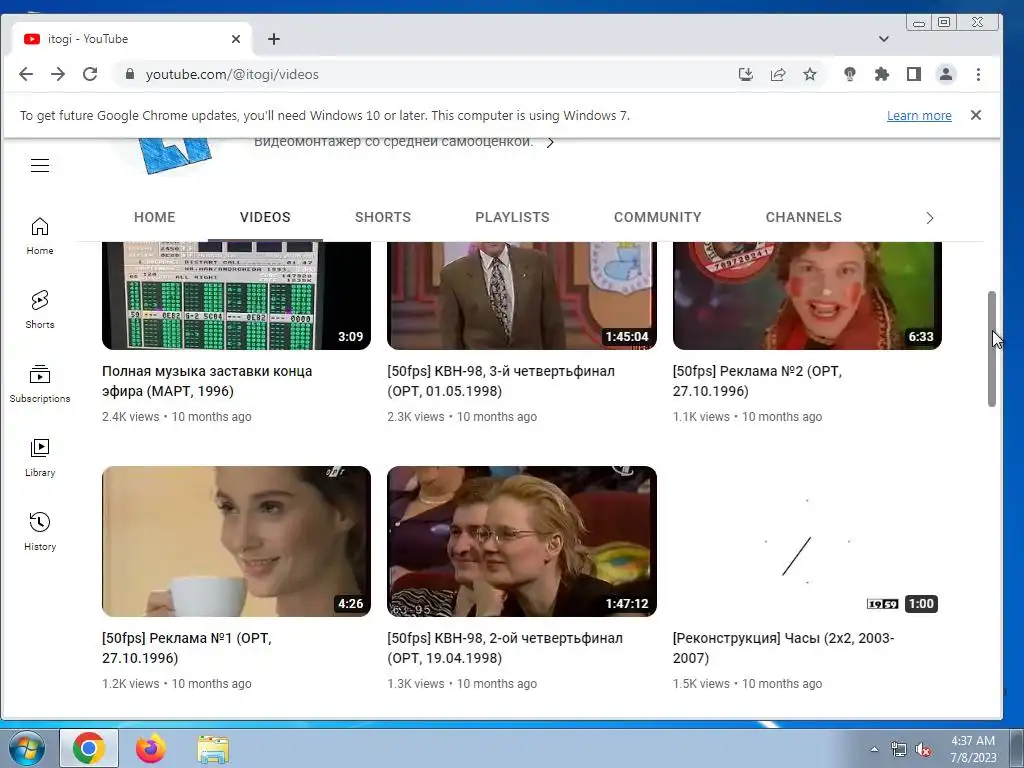
Task: Switch to the PLAYLISTS channel tab
Action: pos(512,217)
